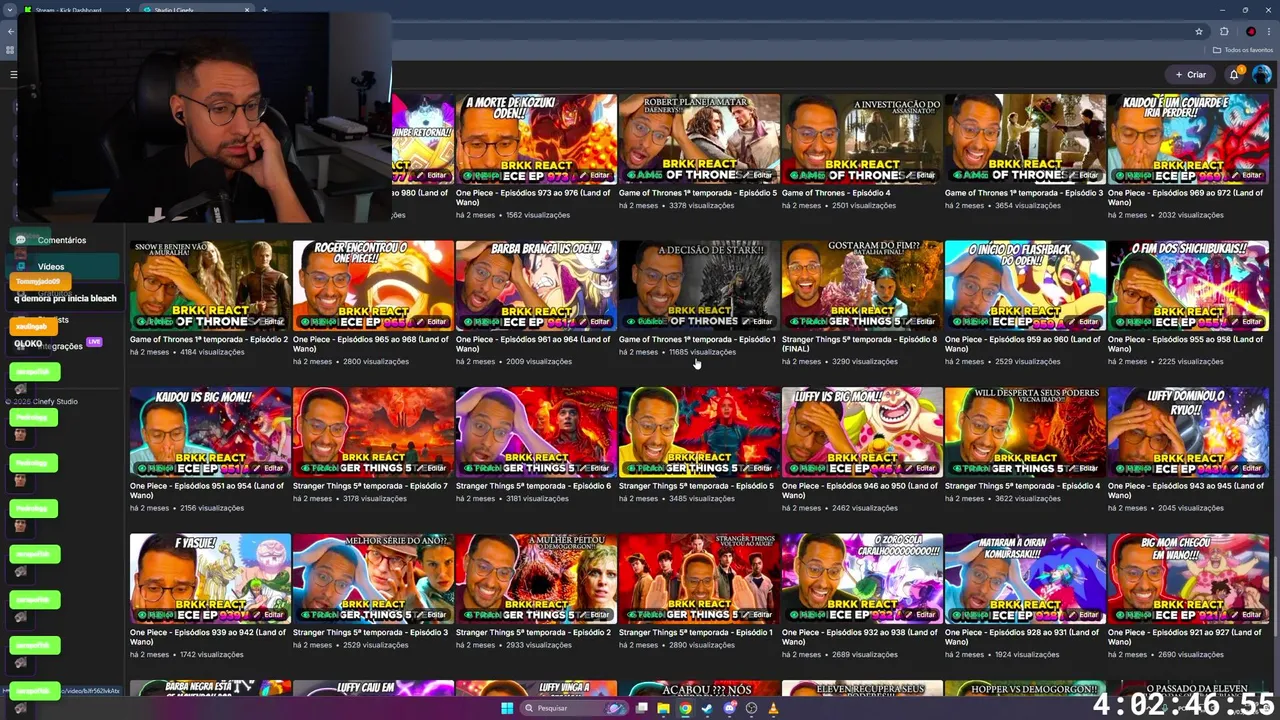Open File Explorer from the taskbar
The height and width of the screenshot is (720, 1280).
(x=663, y=708)
